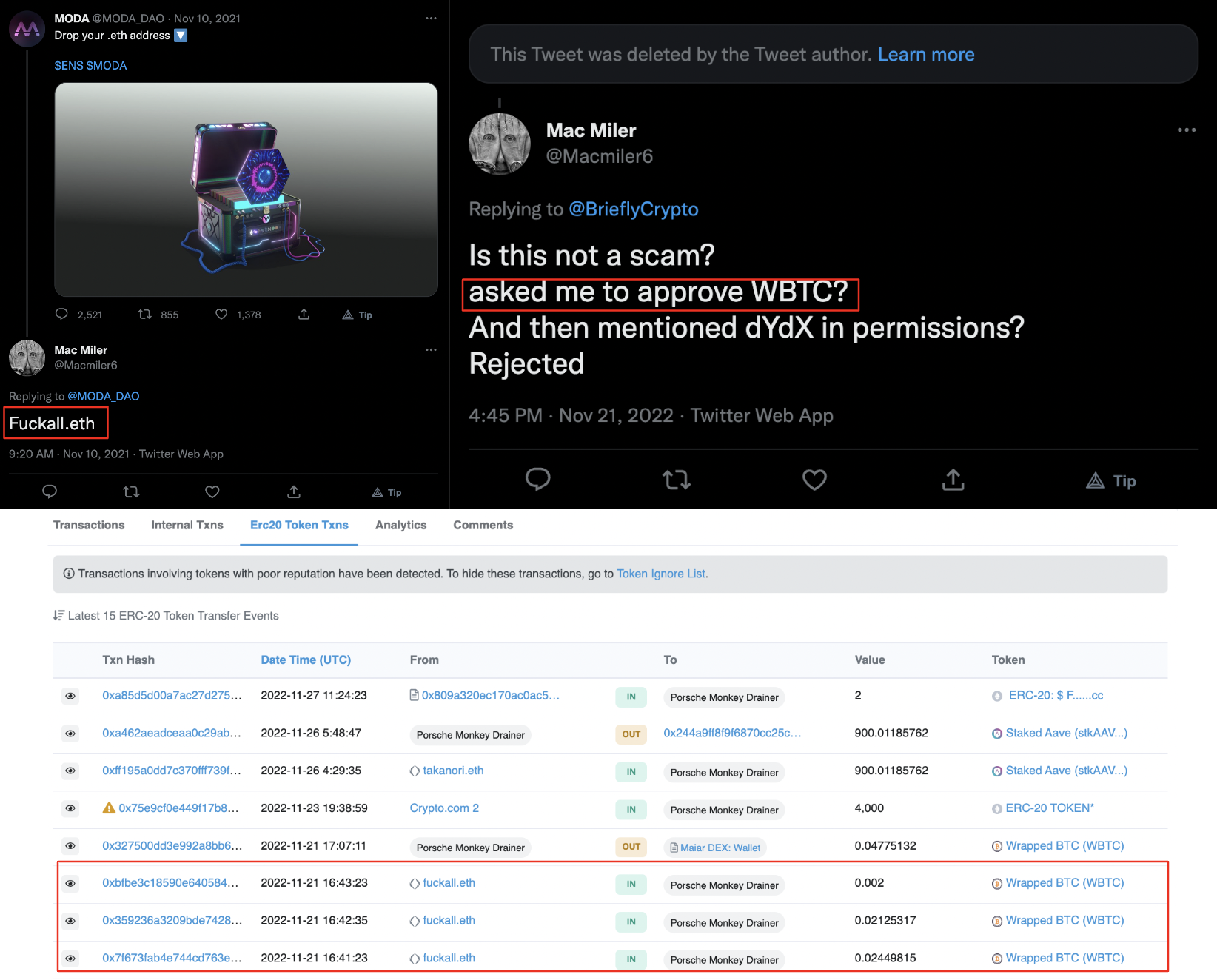Toggle the eye icon for the 0xbfbe3c18590e640584 row

70,883
